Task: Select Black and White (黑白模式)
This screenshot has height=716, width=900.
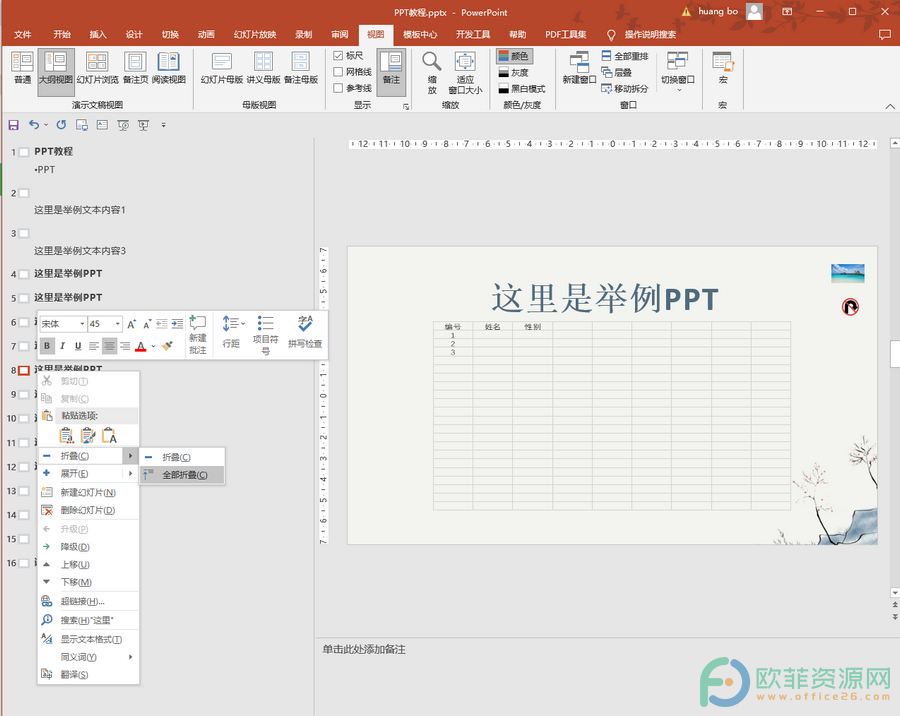Action: (521, 88)
